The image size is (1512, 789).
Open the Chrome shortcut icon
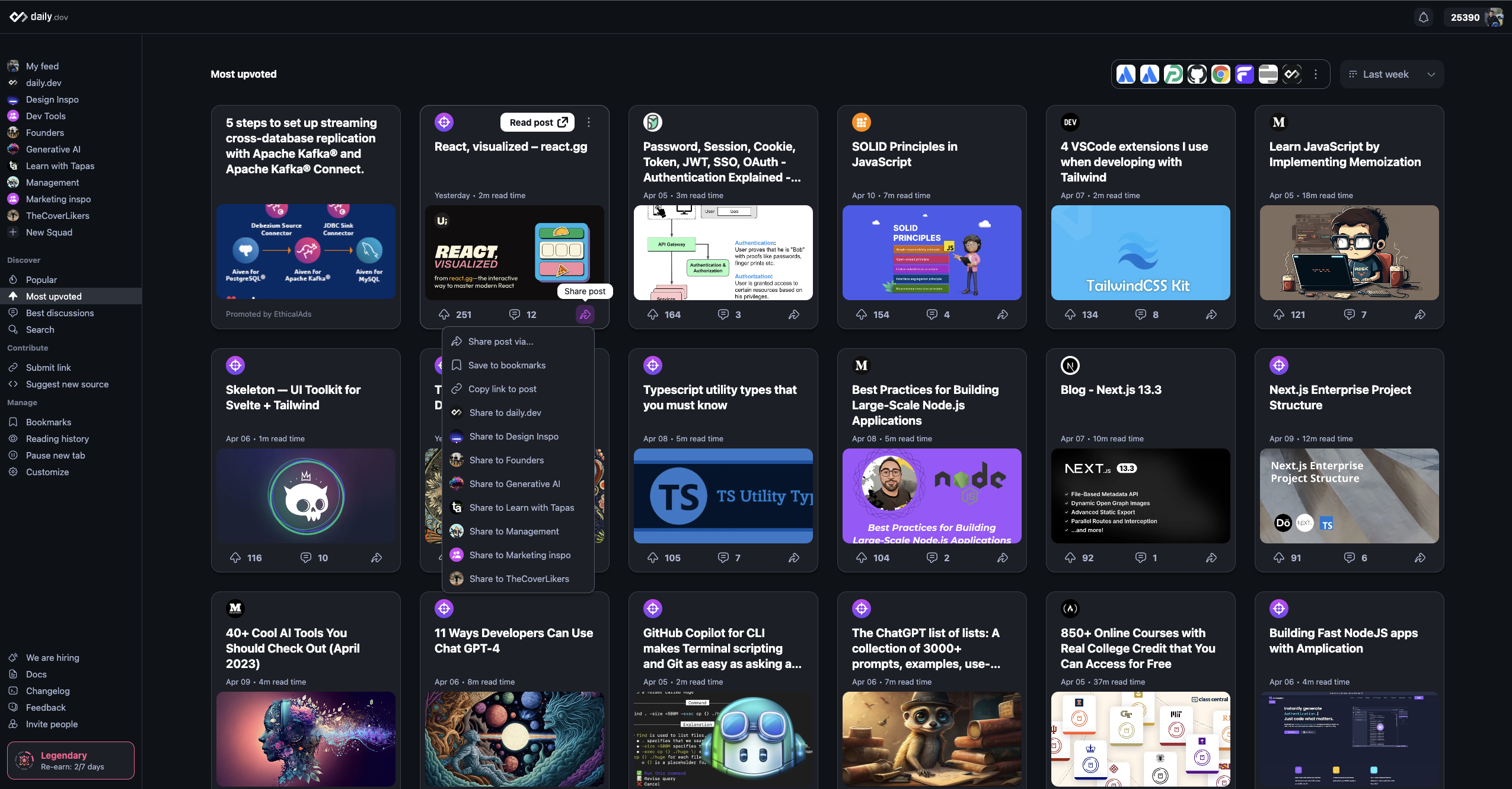pyautogui.click(x=1220, y=74)
